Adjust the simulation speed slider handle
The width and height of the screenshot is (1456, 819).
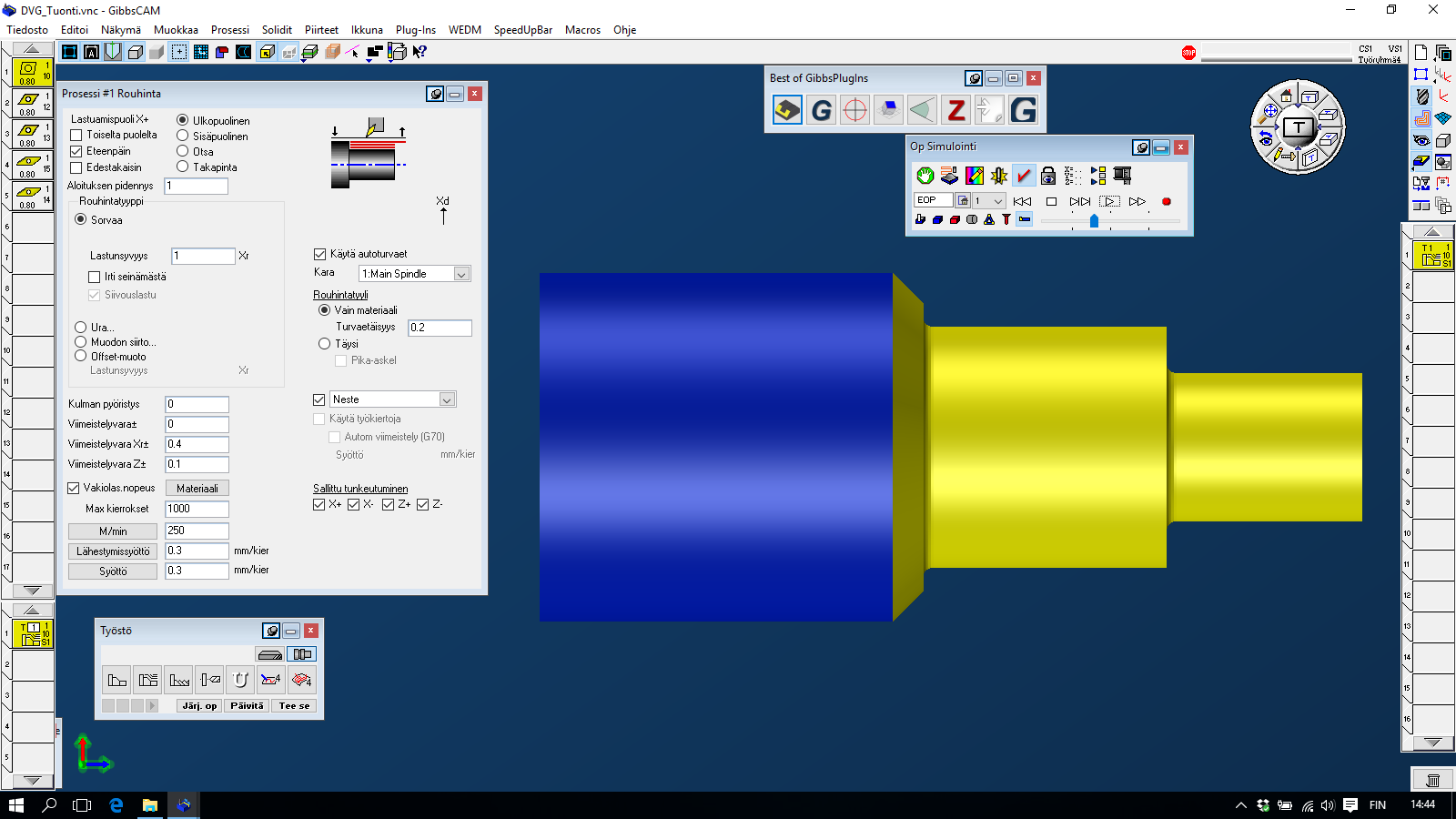[1094, 221]
